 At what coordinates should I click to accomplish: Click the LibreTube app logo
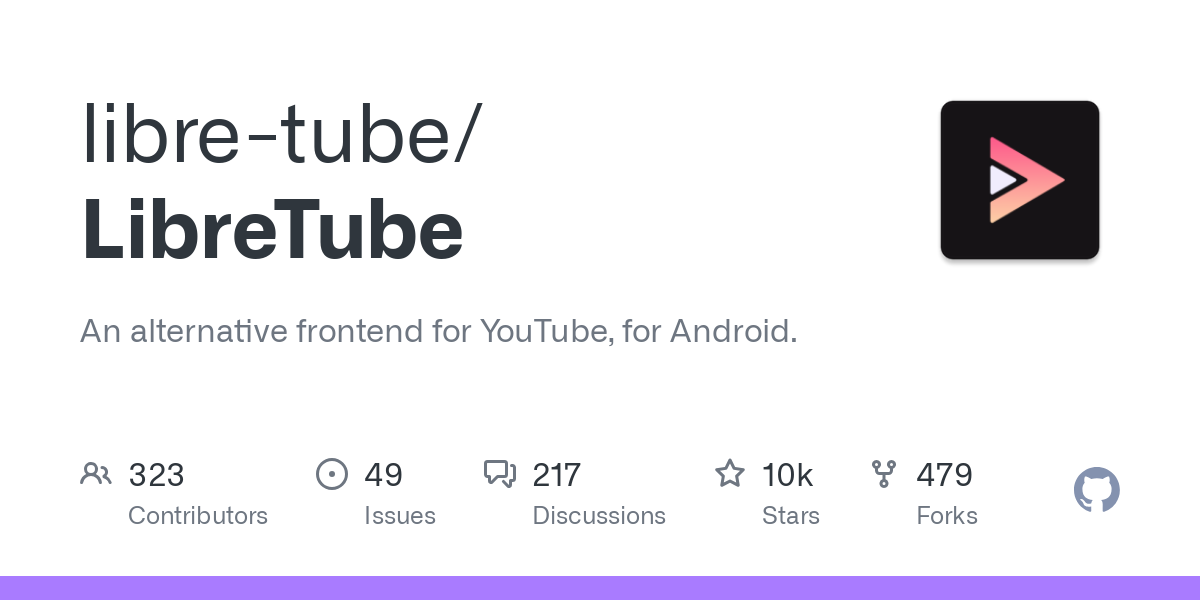pos(1019,180)
